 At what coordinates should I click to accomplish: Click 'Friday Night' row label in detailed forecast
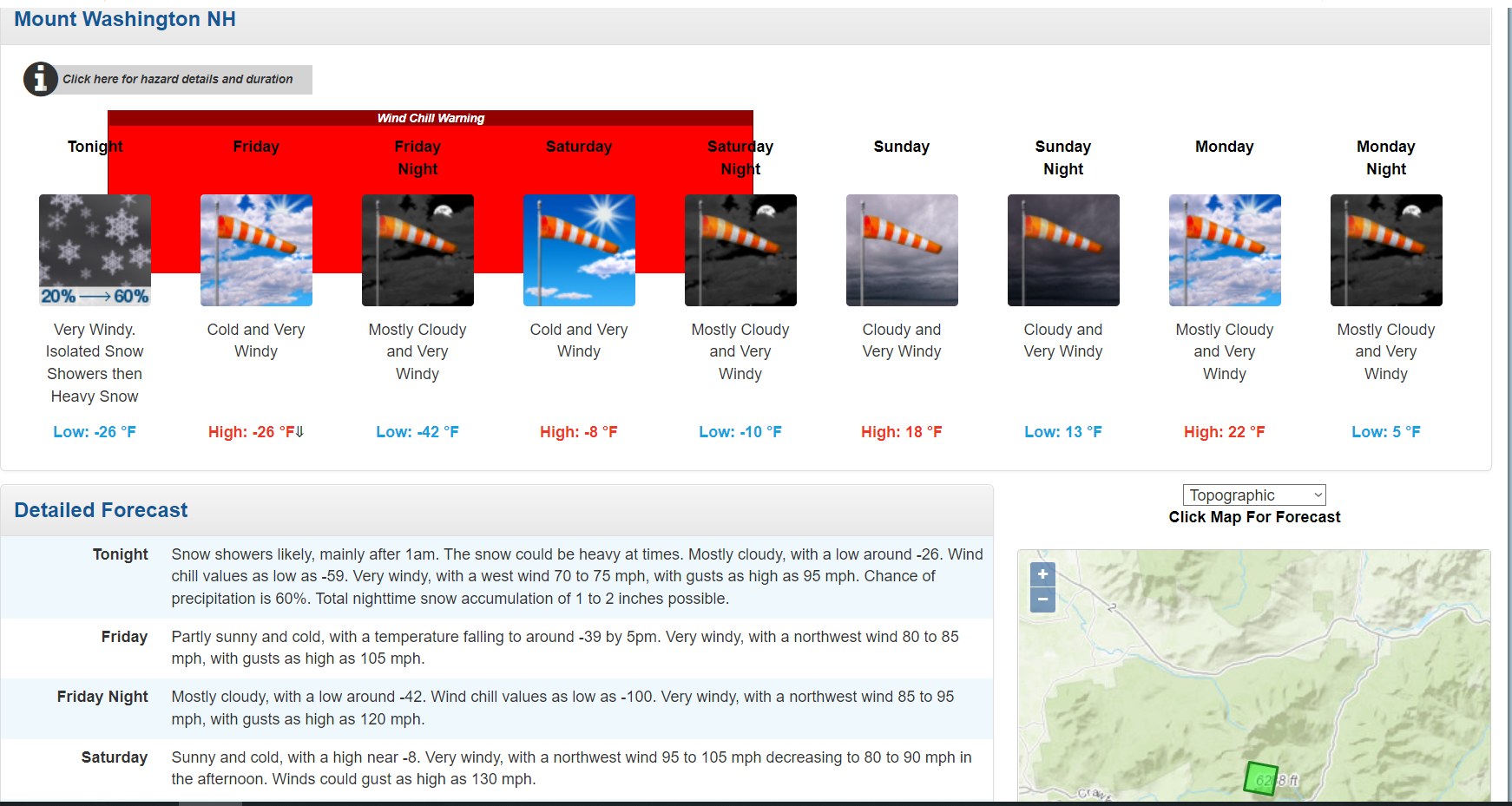click(x=102, y=697)
